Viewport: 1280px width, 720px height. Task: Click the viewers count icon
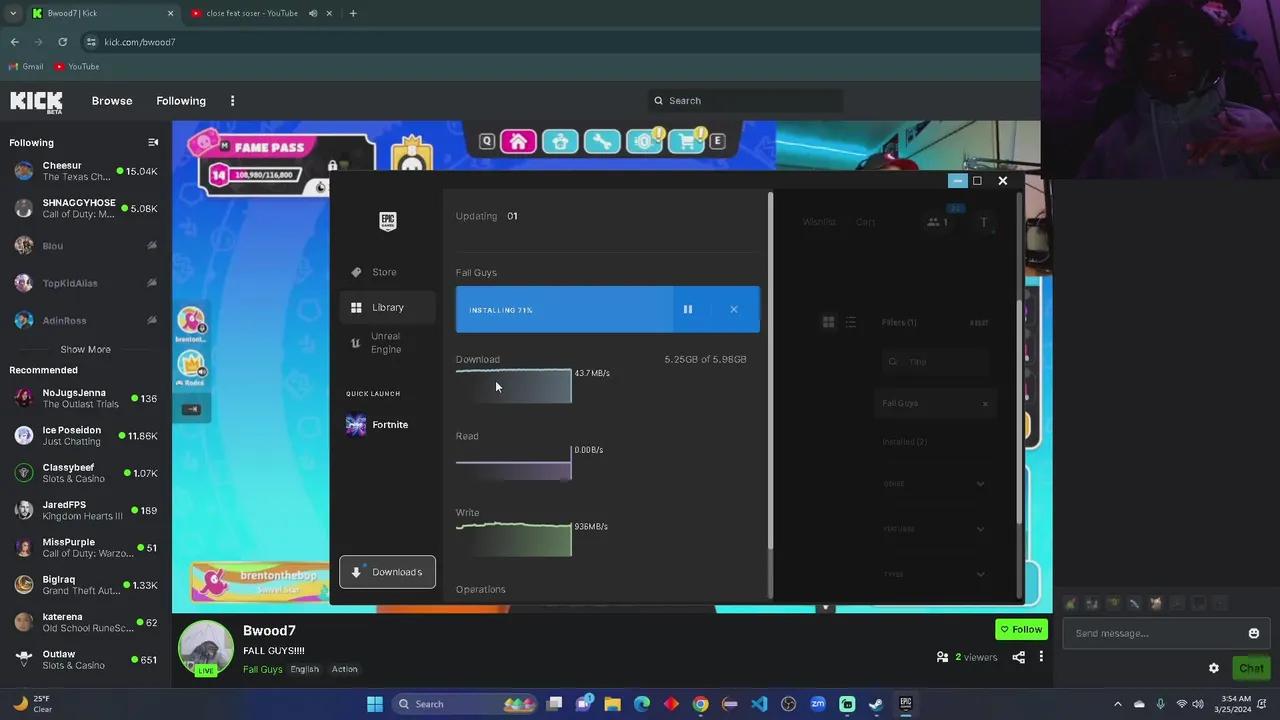(942, 657)
